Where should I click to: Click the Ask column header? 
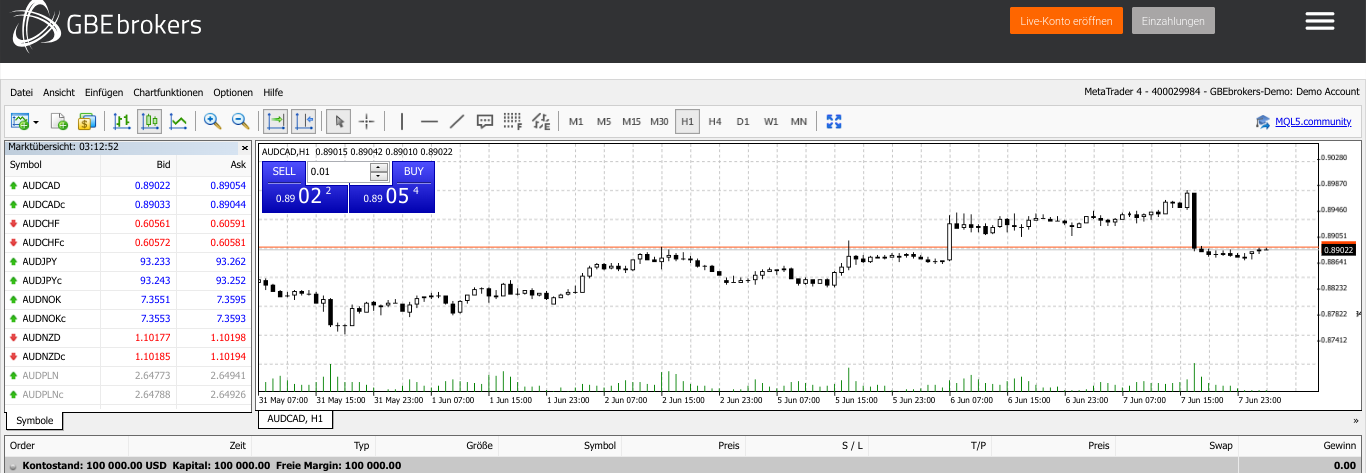click(x=214, y=164)
